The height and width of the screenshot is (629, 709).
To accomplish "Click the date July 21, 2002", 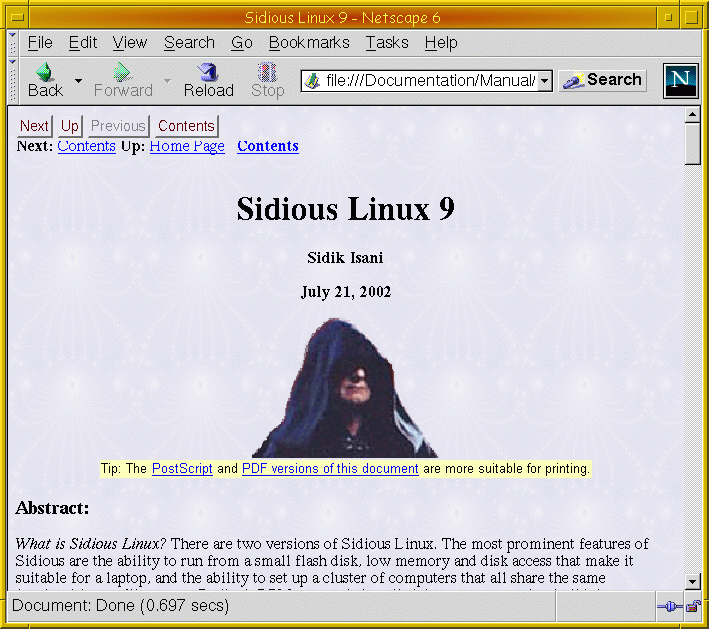I will click(346, 292).
